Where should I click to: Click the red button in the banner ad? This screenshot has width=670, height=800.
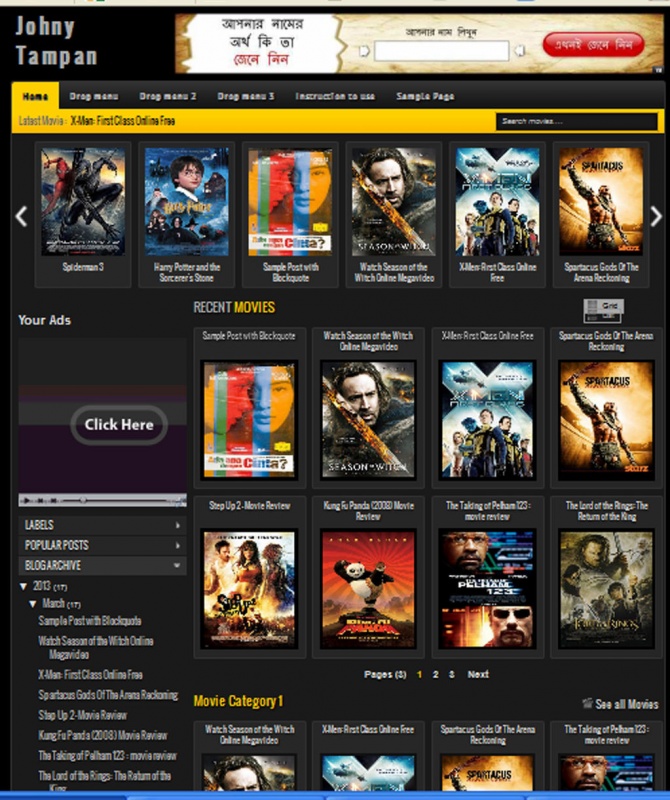[593, 45]
